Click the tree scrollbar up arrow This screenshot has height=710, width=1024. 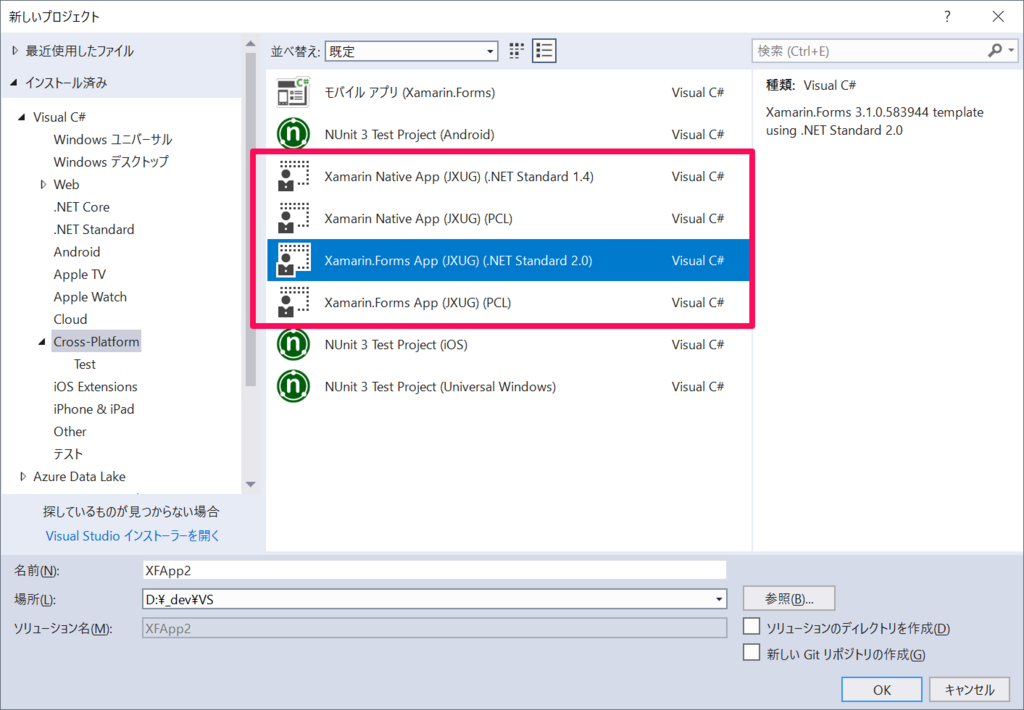250,44
